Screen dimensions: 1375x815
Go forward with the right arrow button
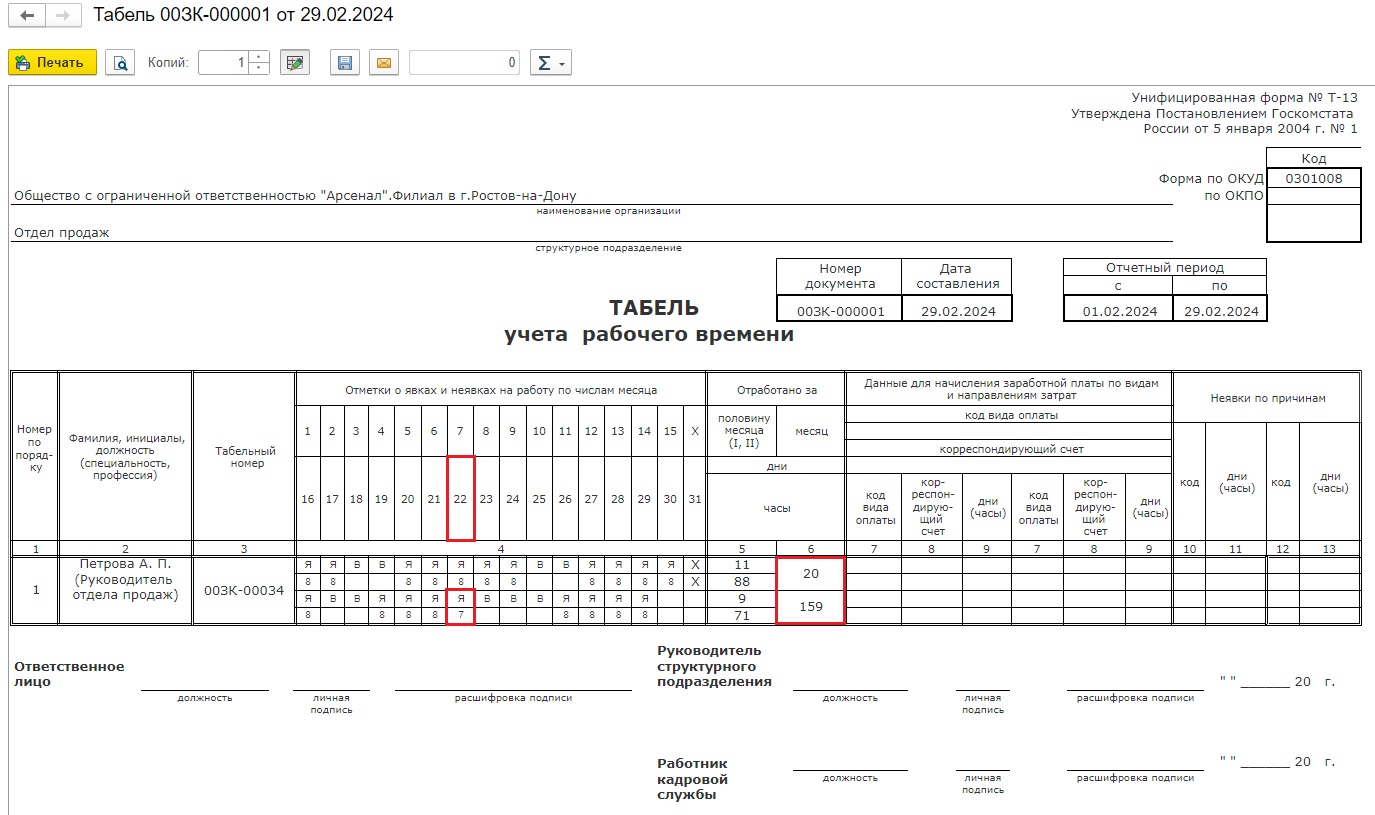(62, 16)
